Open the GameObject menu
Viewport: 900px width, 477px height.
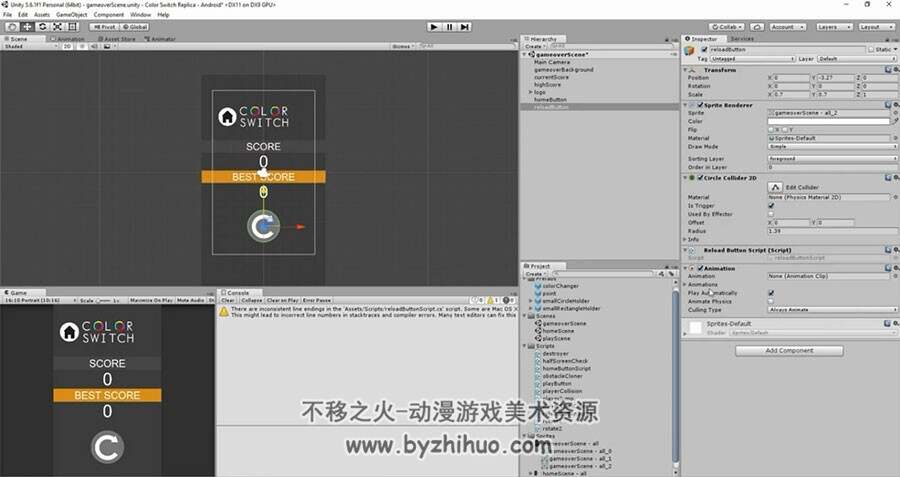coord(72,14)
